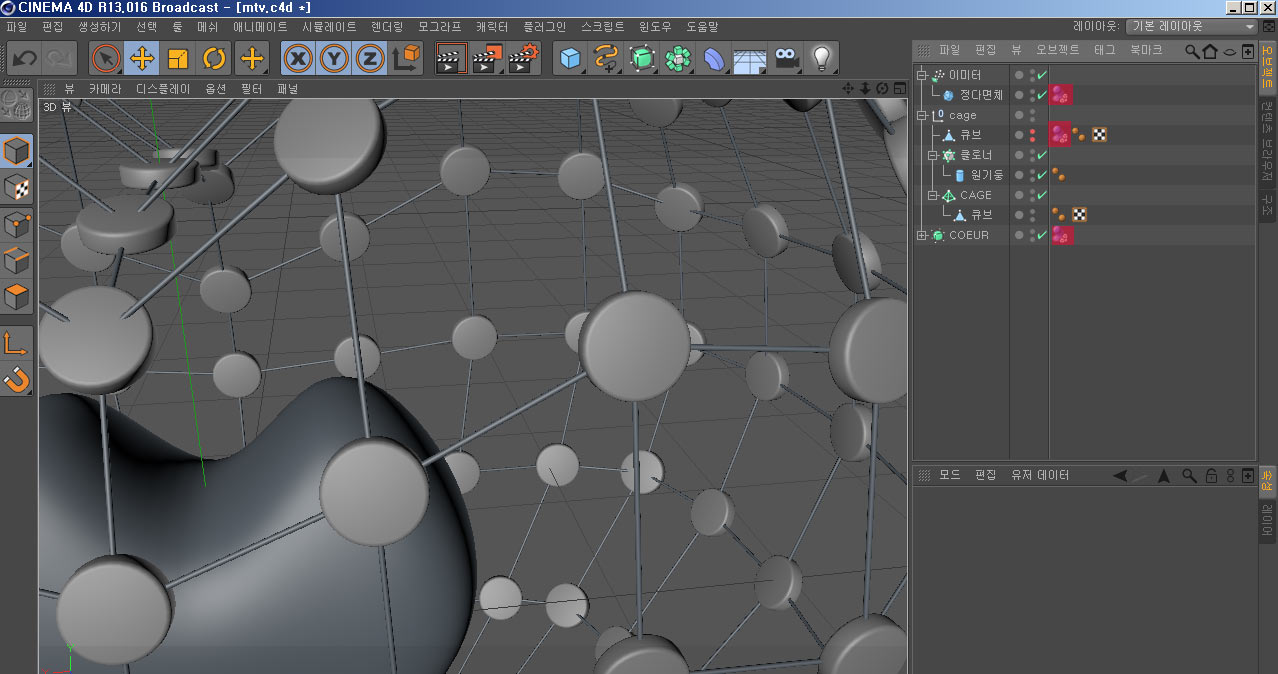Image resolution: width=1278 pixels, height=674 pixels.
Task: Open the viewport 카메라 menu
Action: (105, 89)
